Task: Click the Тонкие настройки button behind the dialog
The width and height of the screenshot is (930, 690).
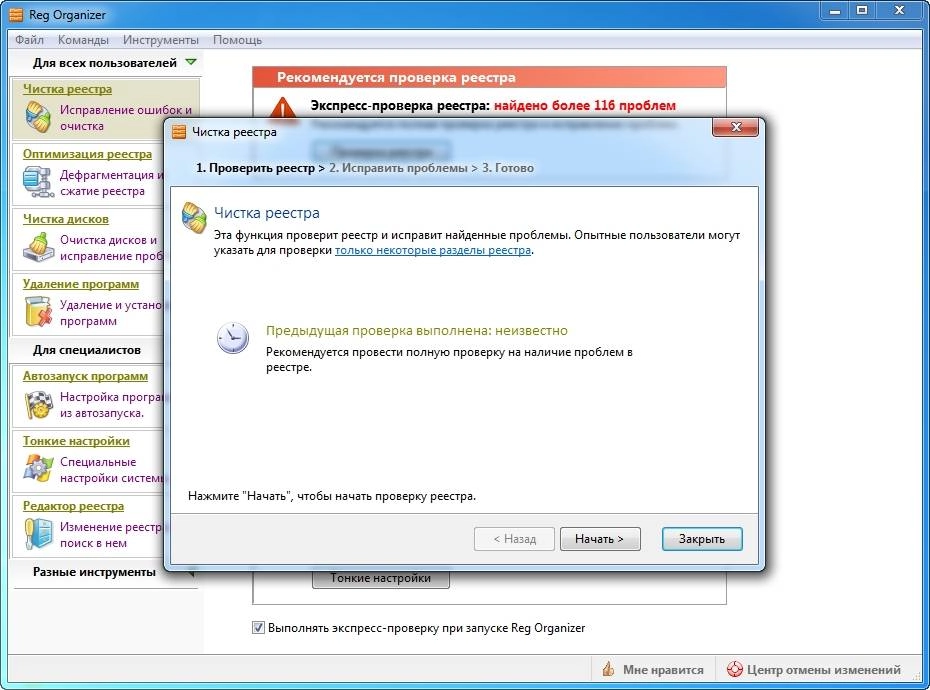Action: (x=381, y=579)
